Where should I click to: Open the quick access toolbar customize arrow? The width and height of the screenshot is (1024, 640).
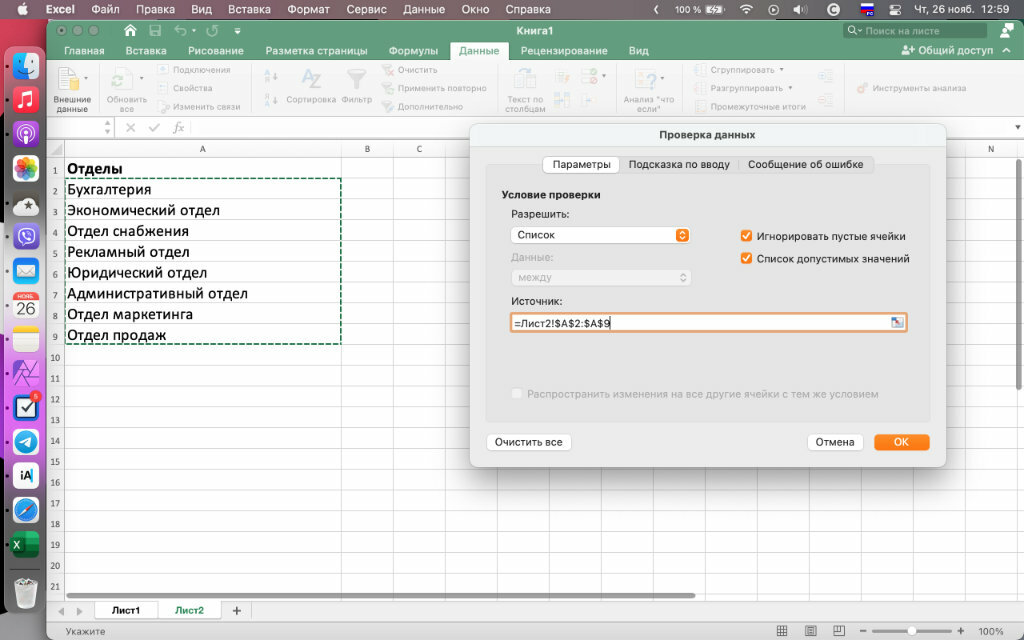(237, 31)
